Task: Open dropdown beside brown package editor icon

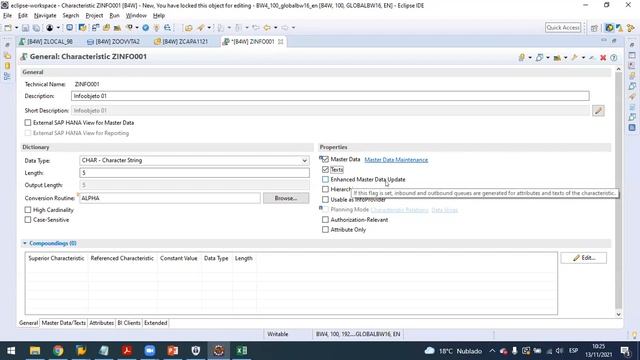Action: point(565,58)
